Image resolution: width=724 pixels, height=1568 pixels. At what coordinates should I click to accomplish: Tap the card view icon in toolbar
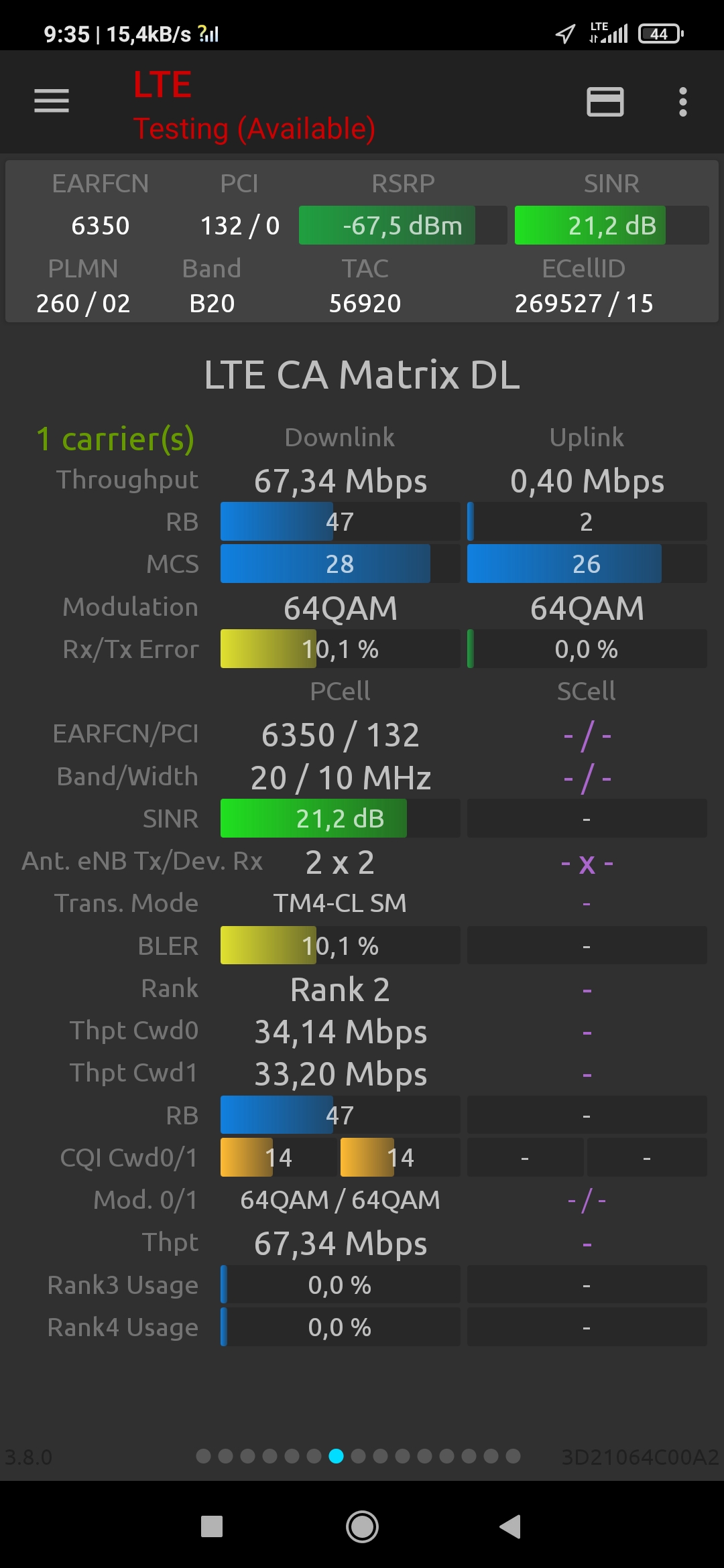coord(605,102)
